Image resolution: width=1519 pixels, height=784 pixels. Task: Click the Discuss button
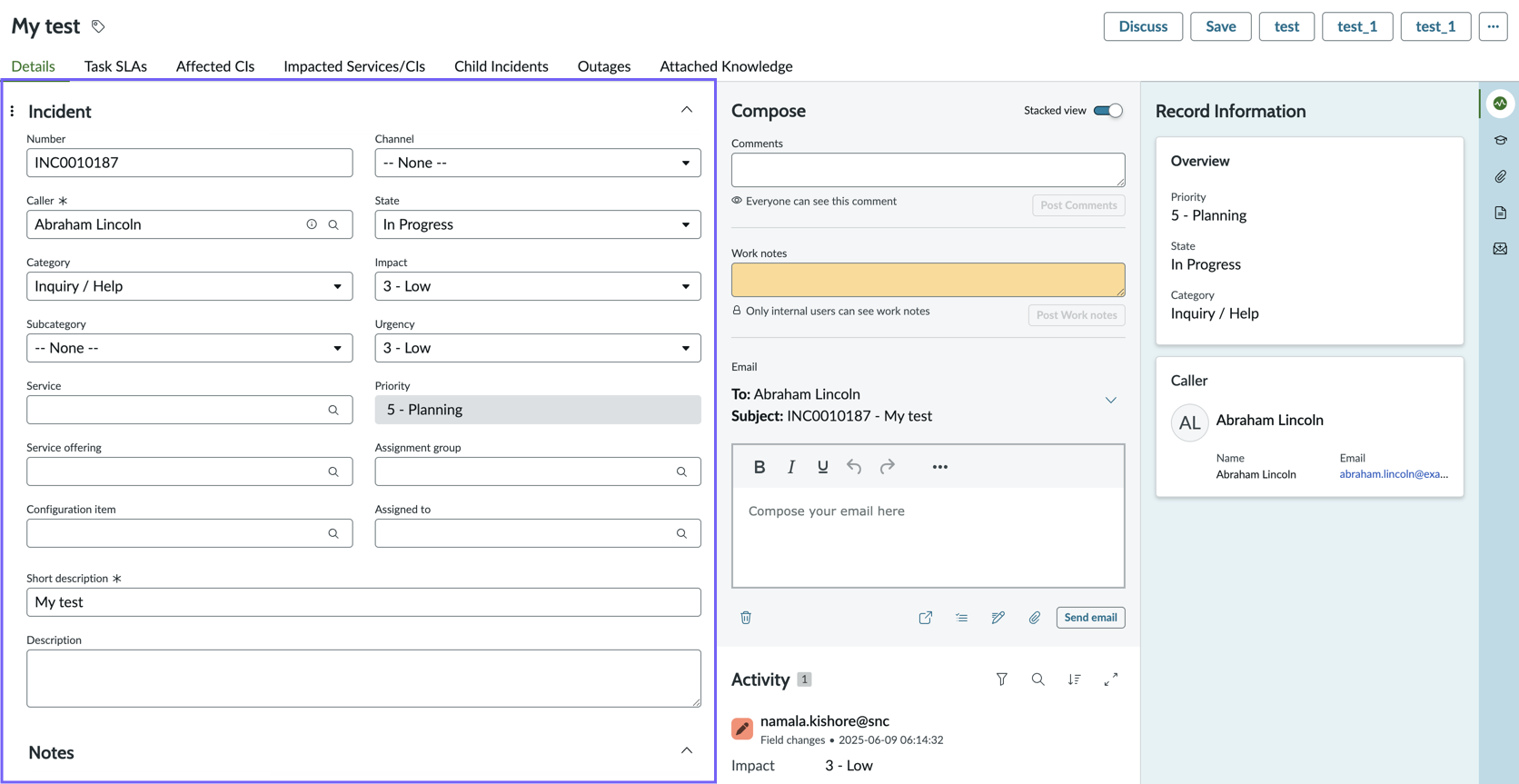click(1143, 26)
